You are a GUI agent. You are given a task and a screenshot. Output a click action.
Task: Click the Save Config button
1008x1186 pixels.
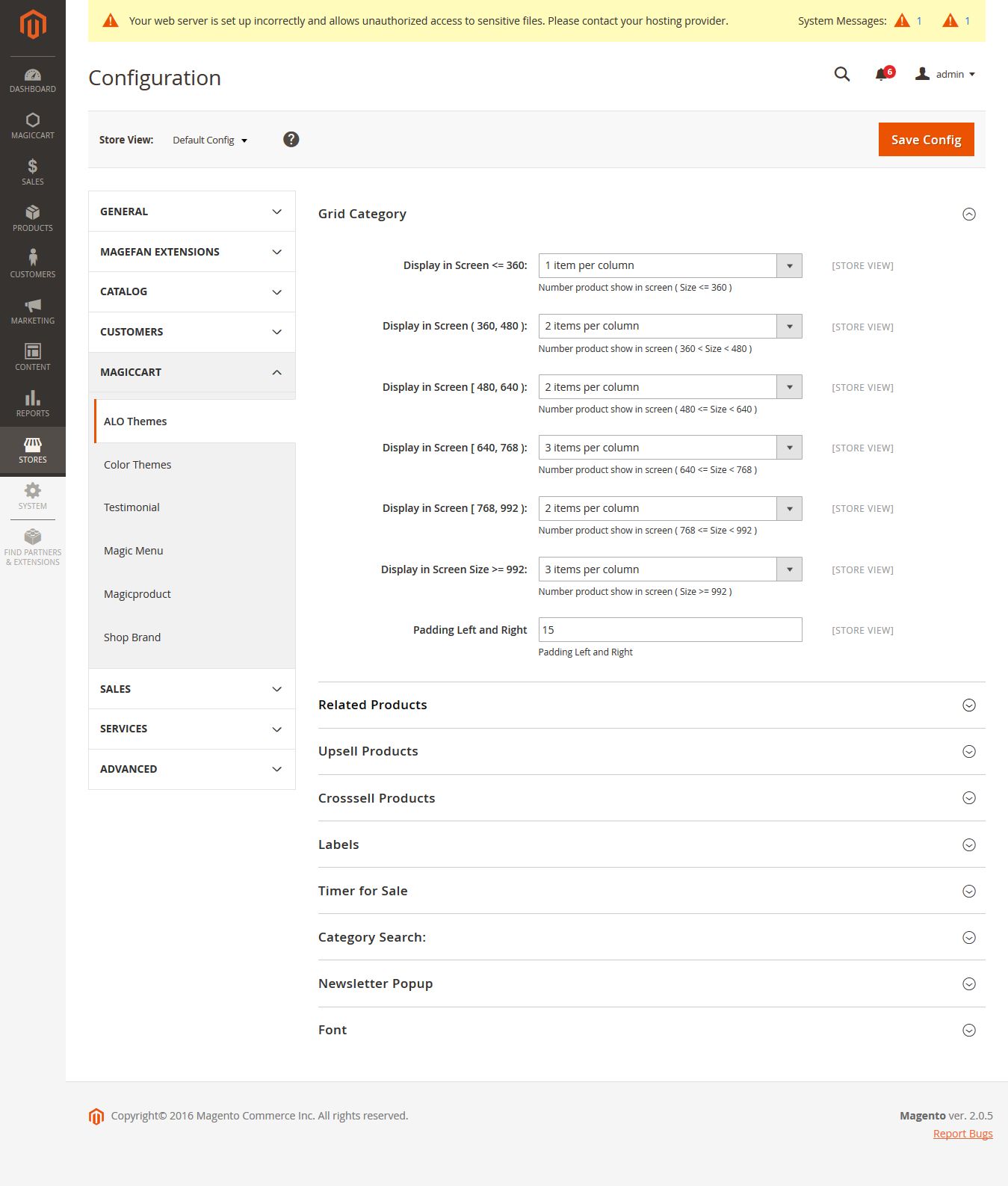pyautogui.click(x=926, y=140)
